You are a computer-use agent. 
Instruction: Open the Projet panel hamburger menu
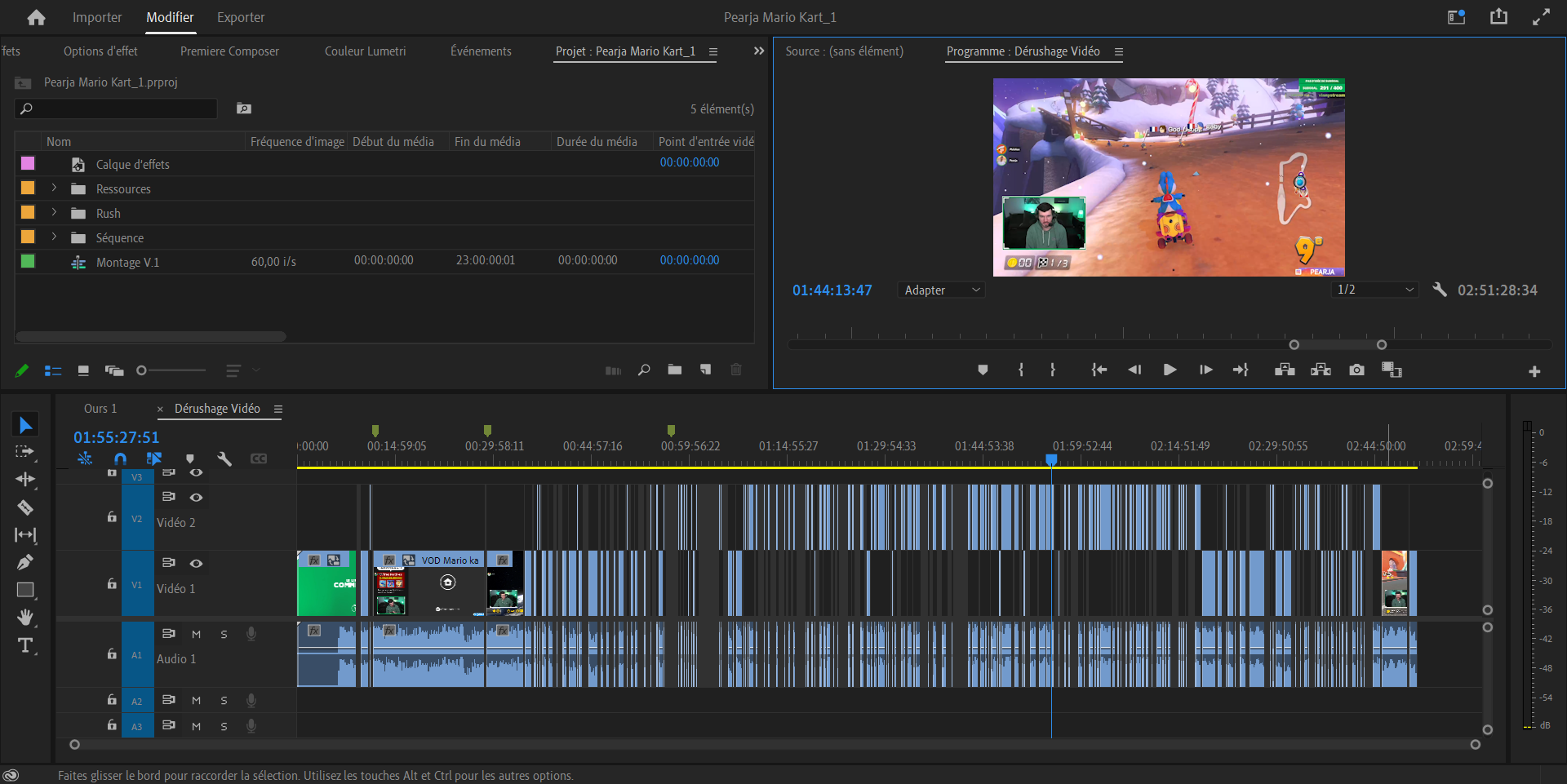pos(712,51)
